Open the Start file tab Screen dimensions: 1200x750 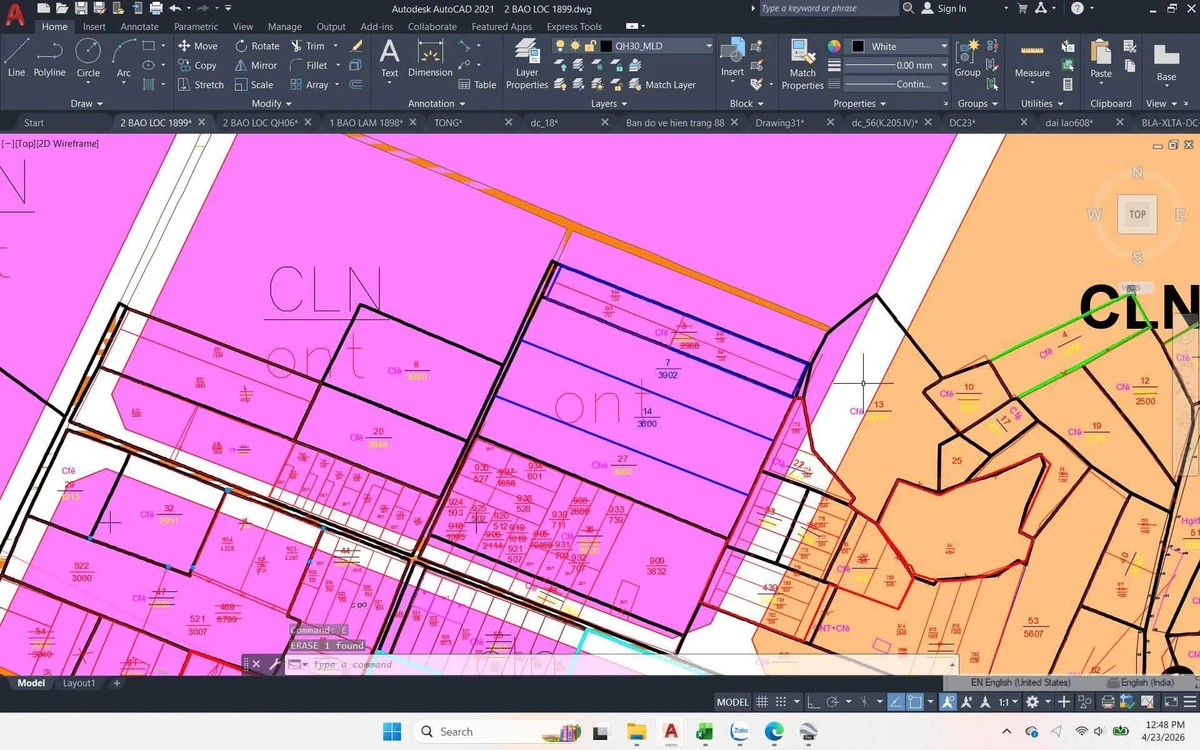34,122
